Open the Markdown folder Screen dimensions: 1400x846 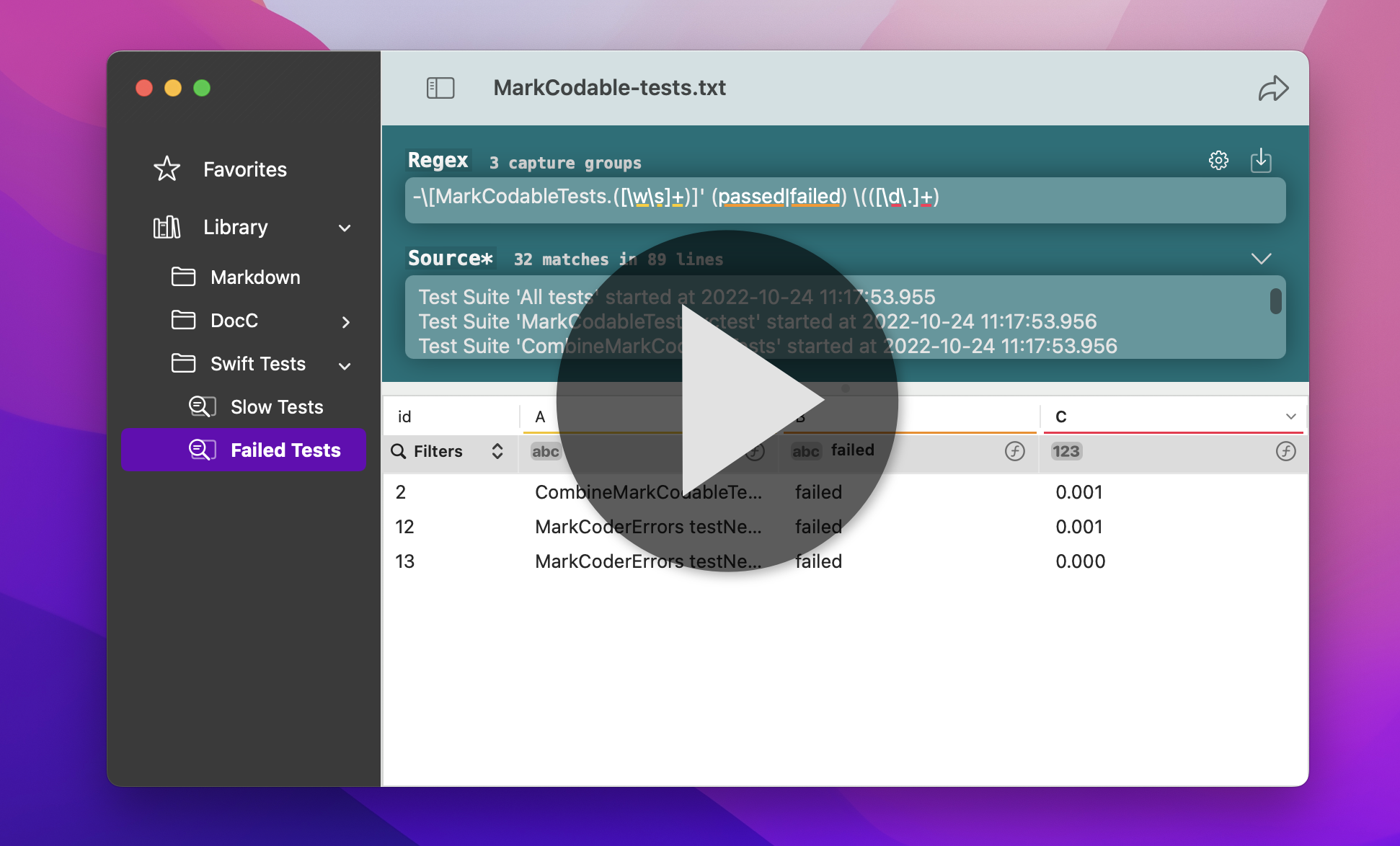pos(254,277)
